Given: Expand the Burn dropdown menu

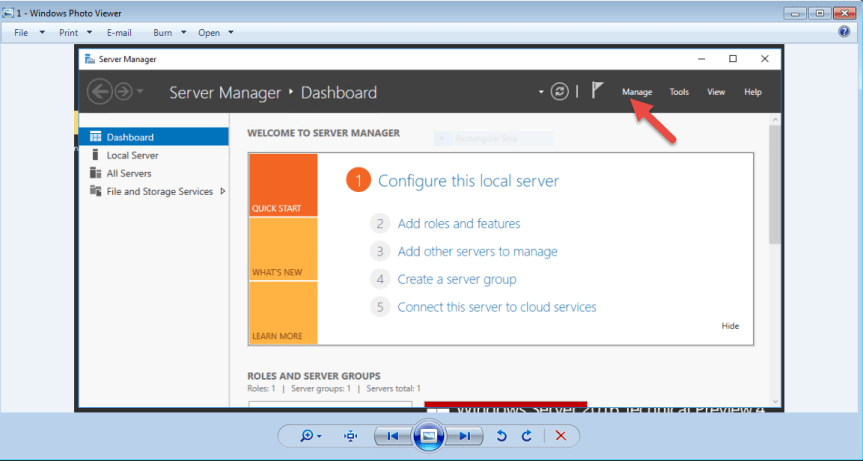Looking at the screenshot, I should [x=169, y=32].
